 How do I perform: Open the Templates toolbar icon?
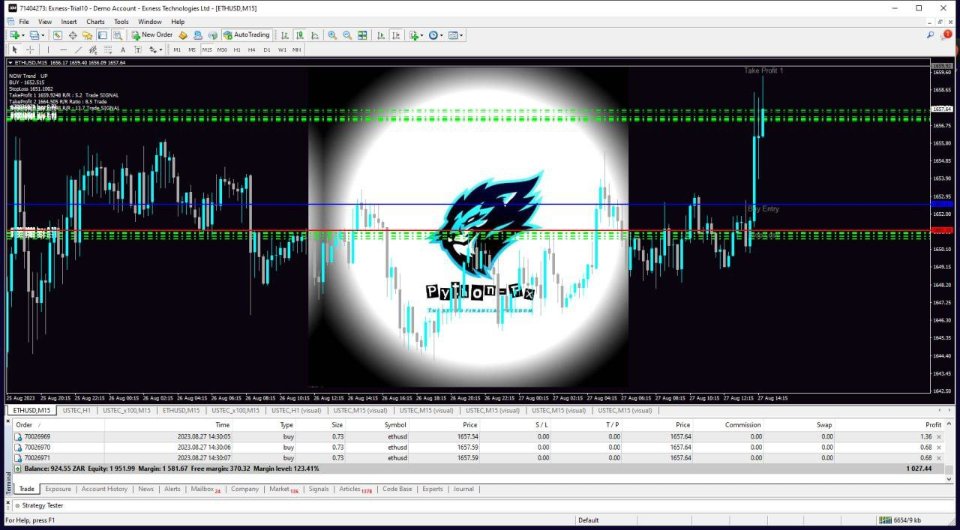click(x=453, y=35)
